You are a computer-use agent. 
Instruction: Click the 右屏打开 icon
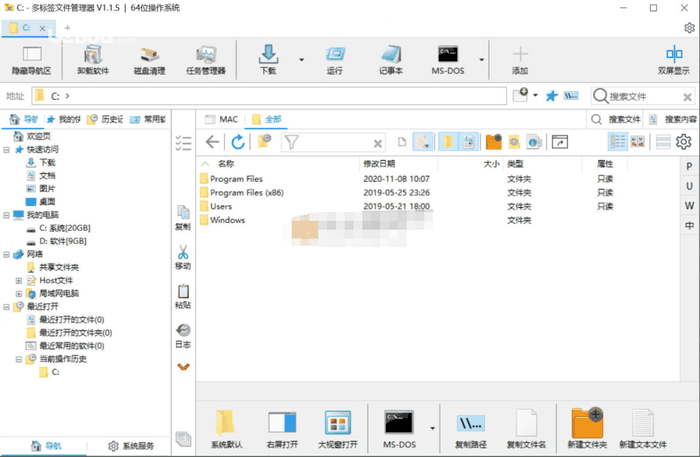click(282, 428)
